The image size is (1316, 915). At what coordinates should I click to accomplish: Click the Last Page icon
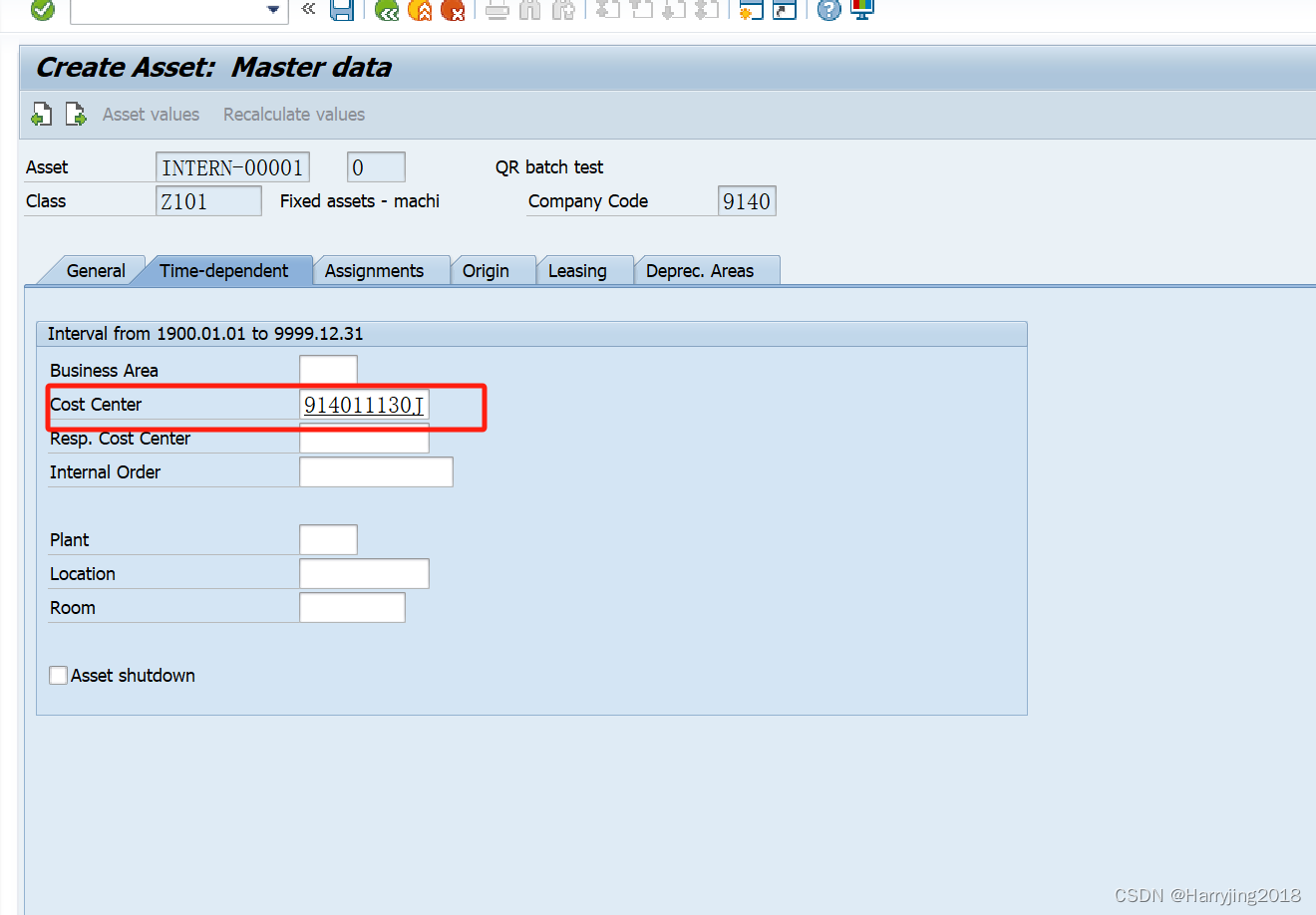pos(707,10)
